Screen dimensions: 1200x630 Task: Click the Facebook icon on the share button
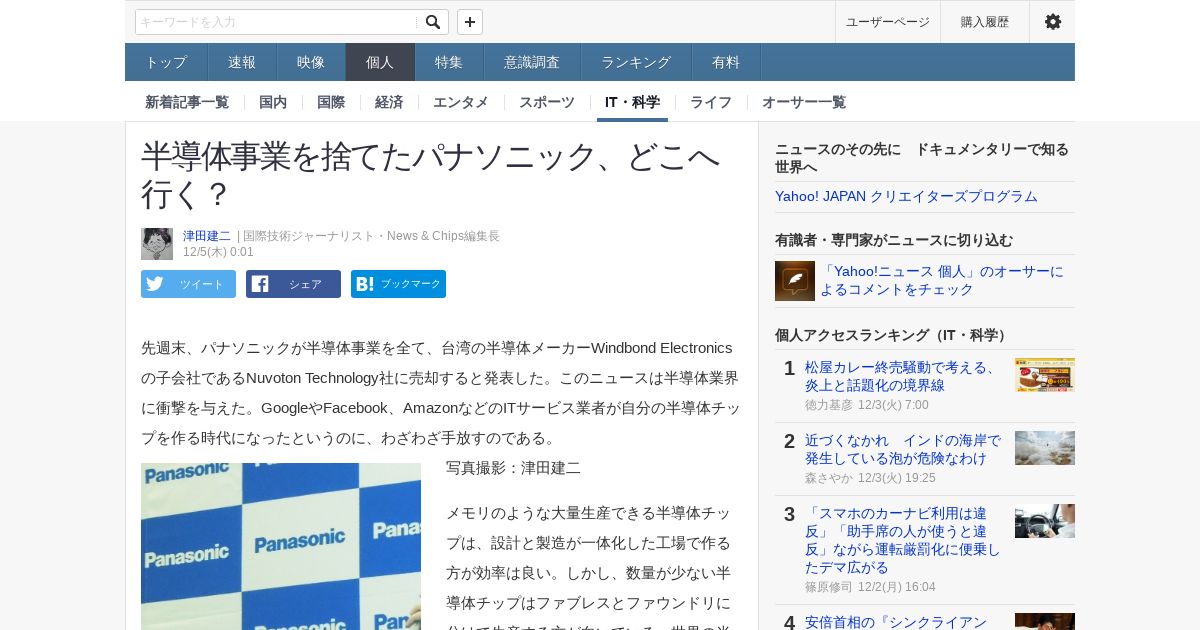coord(260,284)
